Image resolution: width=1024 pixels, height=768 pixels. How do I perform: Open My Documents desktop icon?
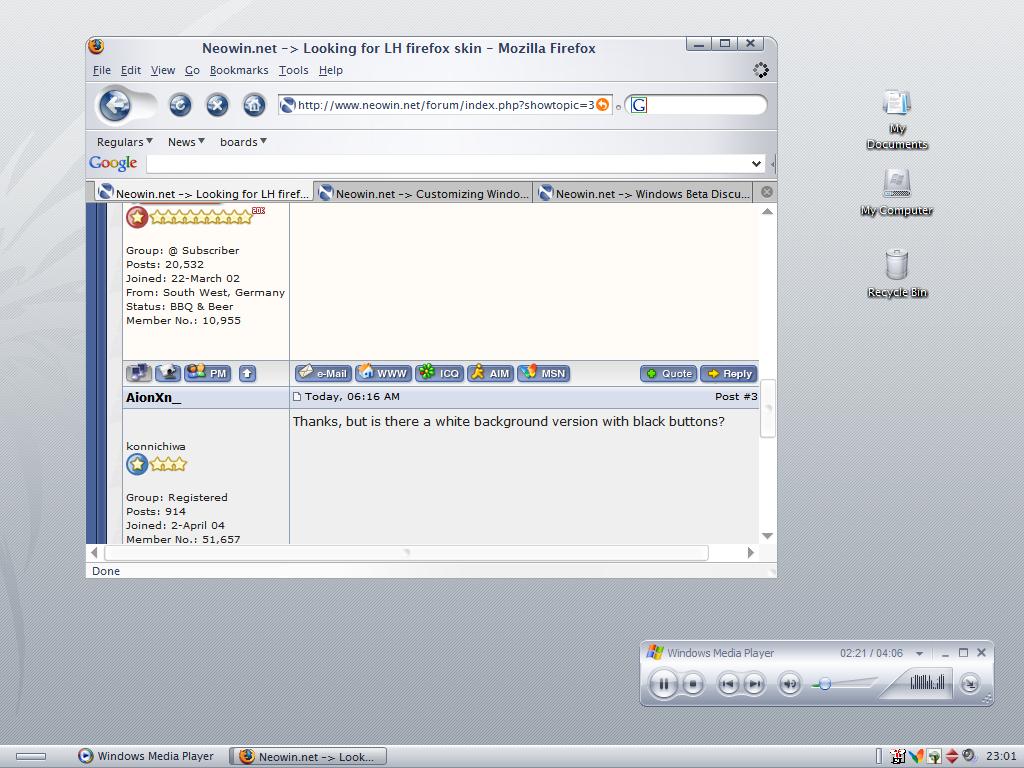coord(897,121)
